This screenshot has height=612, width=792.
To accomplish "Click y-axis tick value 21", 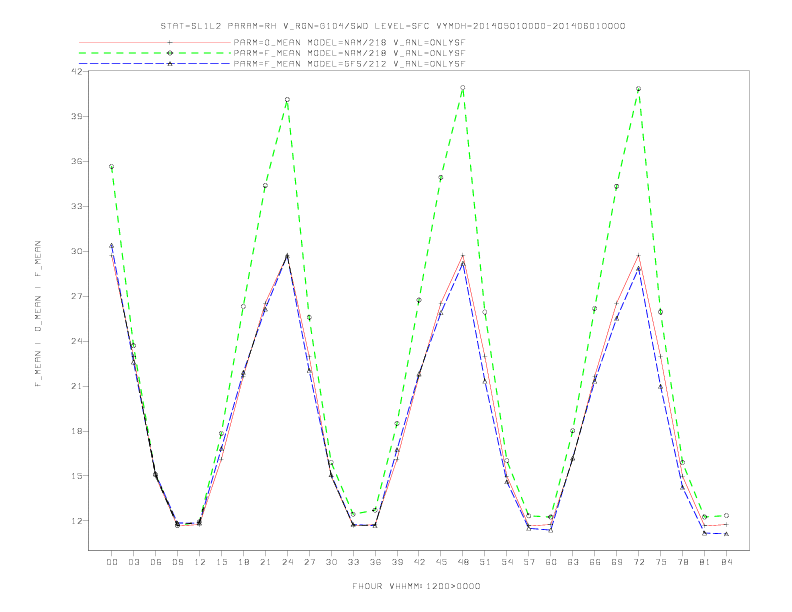I will click(x=77, y=386).
